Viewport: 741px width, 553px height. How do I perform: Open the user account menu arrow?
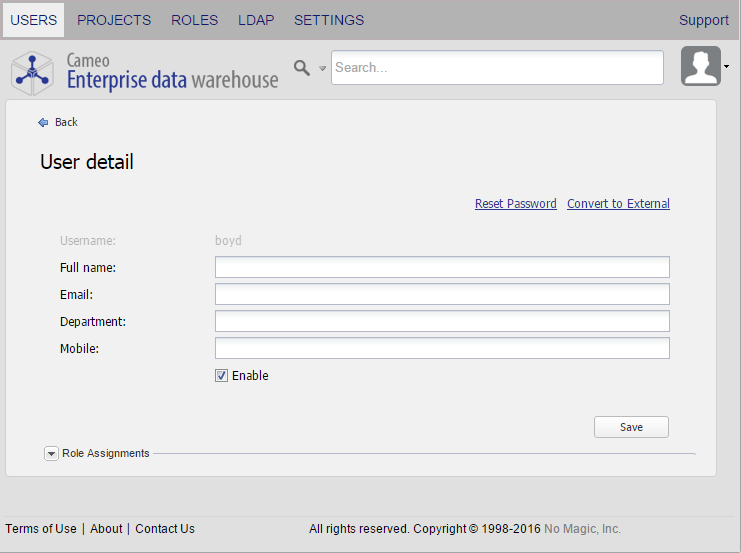tap(726, 67)
